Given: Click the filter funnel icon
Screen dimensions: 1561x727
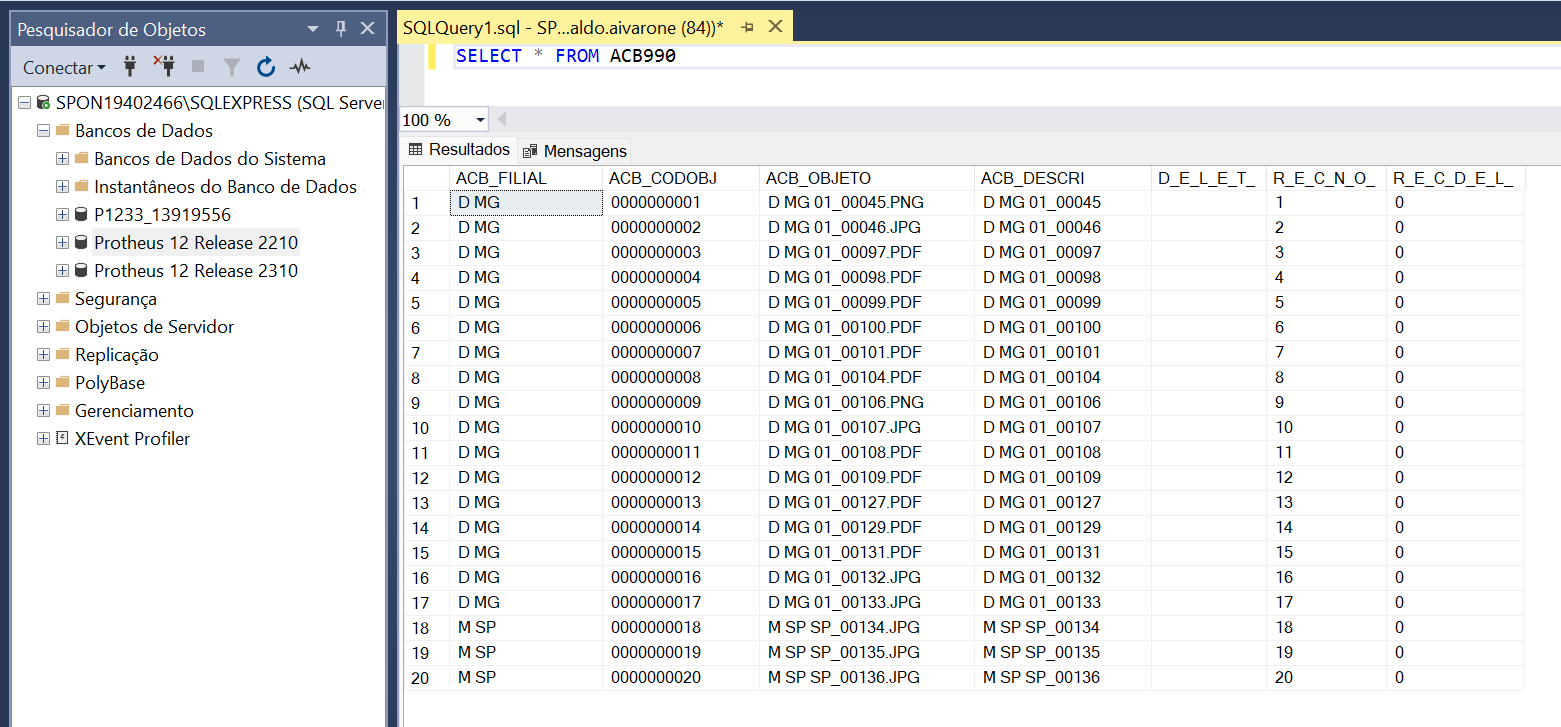Looking at the screenshot, I should (x=232, y=67).
